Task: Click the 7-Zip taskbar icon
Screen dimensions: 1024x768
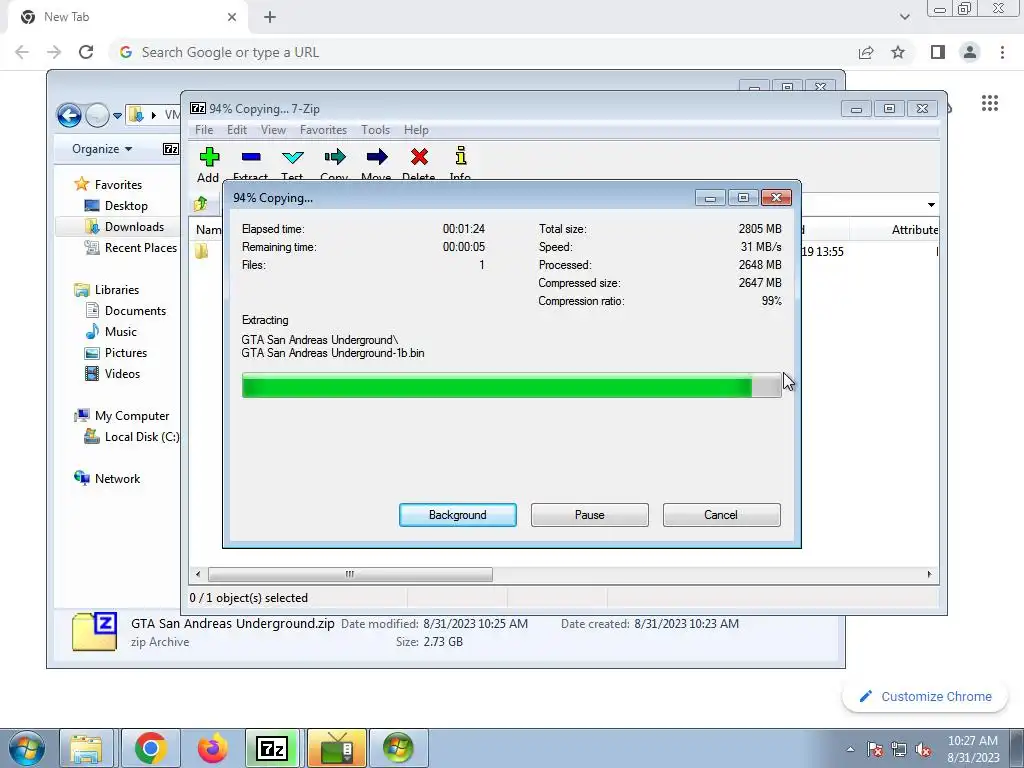Action: point(272,748)
